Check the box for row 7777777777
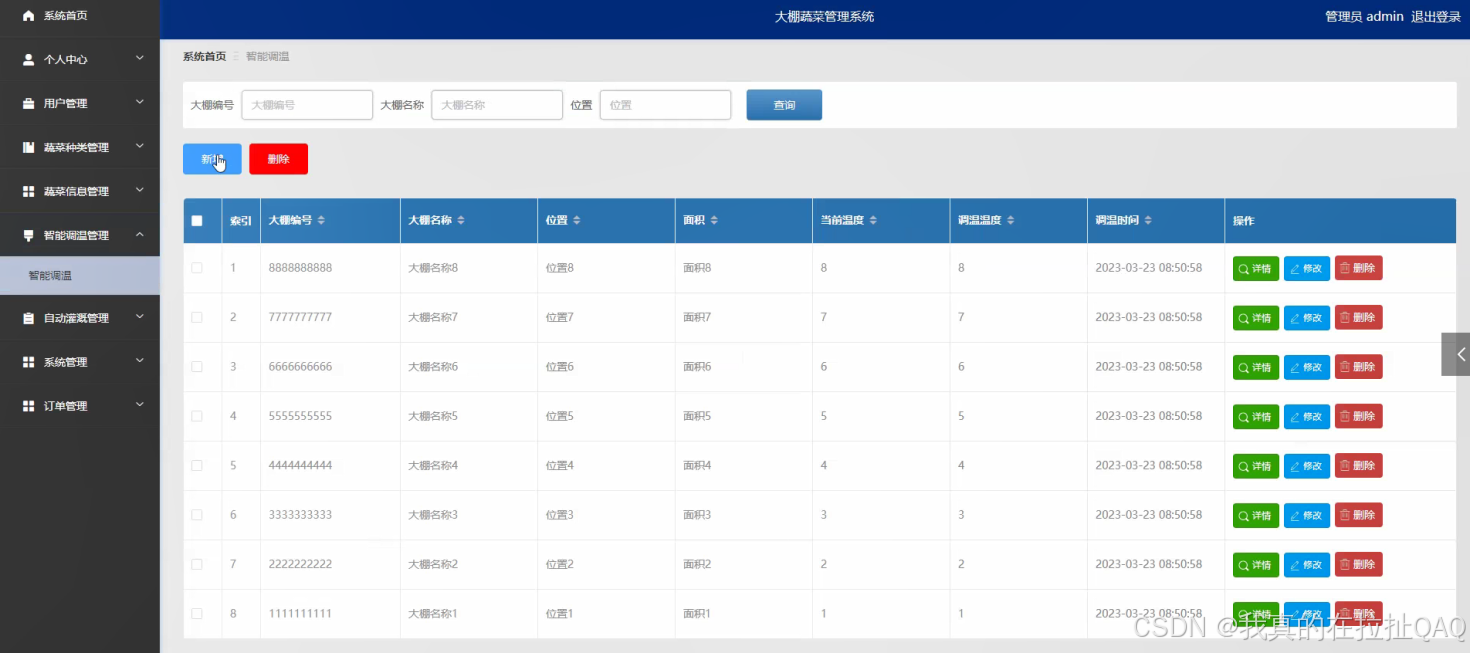 (x=197, y=317)
